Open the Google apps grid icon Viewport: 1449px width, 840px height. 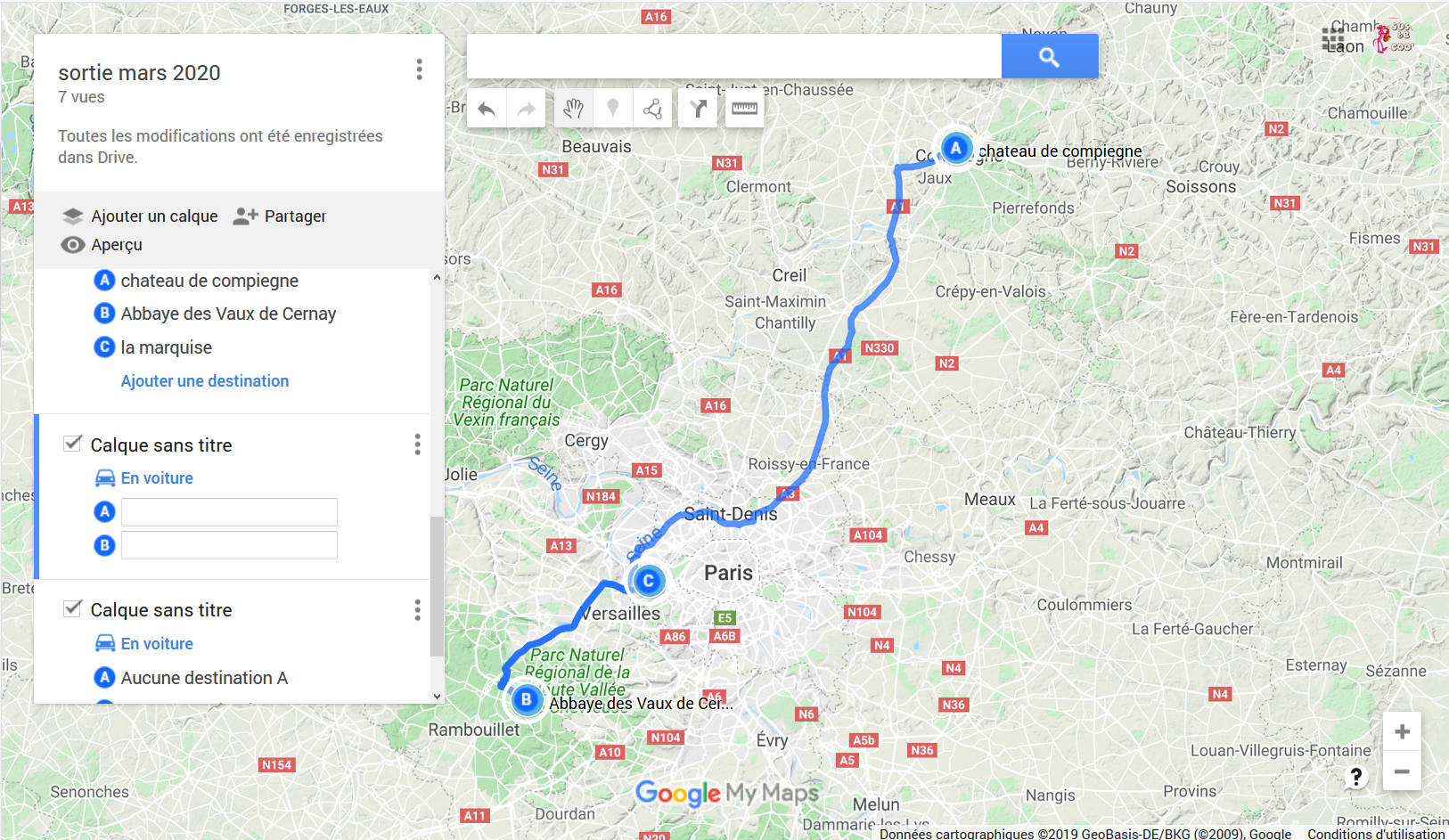point(1333,40)
